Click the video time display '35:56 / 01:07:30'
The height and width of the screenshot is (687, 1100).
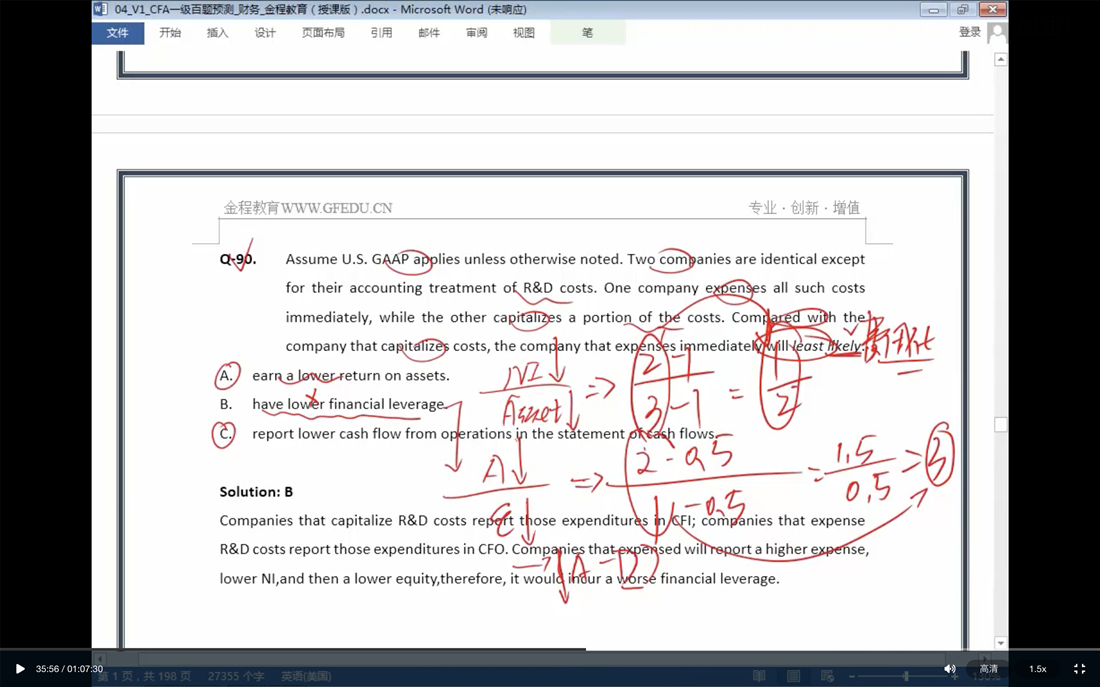click(x=69, y=669)
